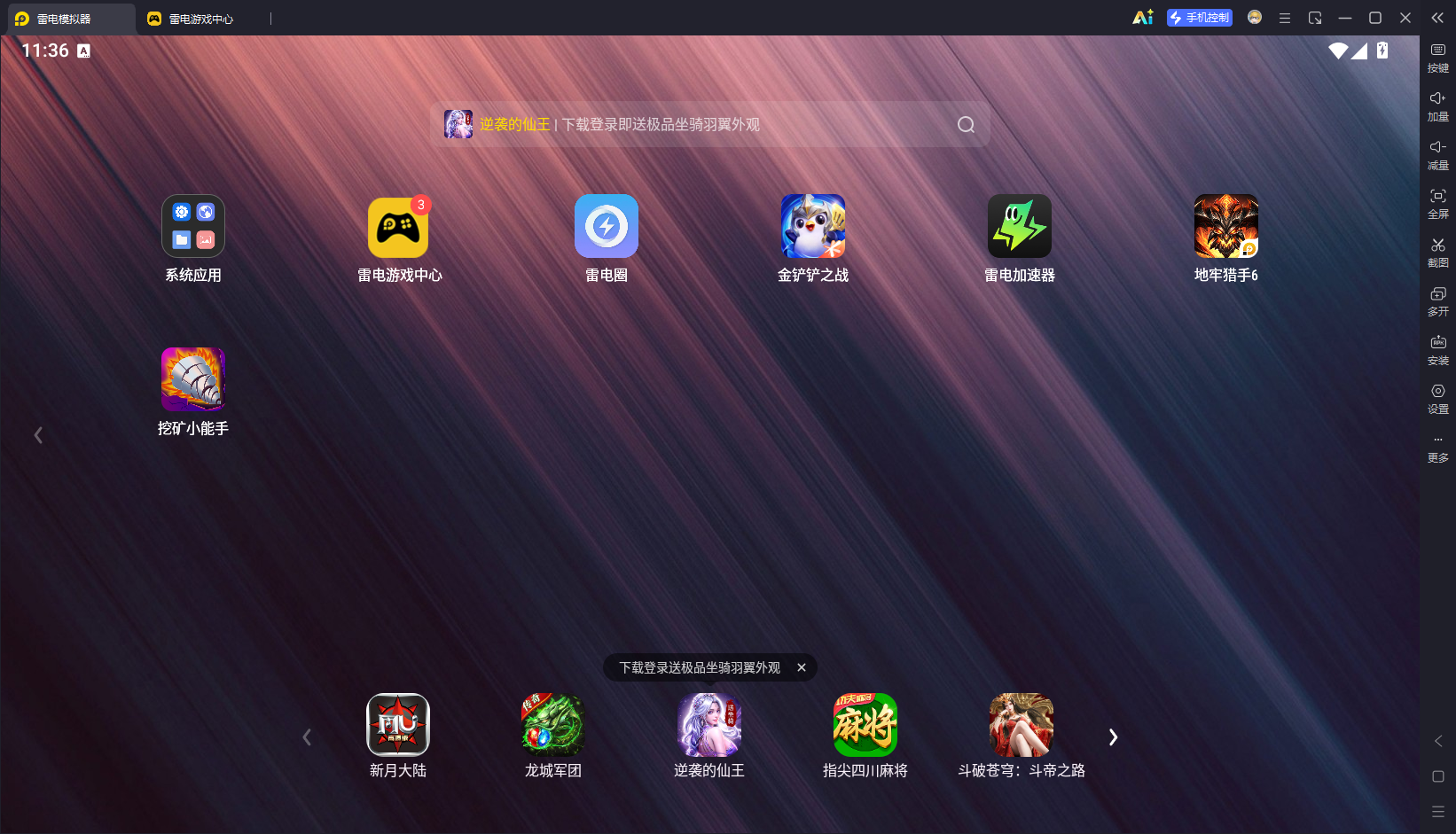Show the previous recommended games
This screenshot has height=834, width=1456.
tap(307, 737)
